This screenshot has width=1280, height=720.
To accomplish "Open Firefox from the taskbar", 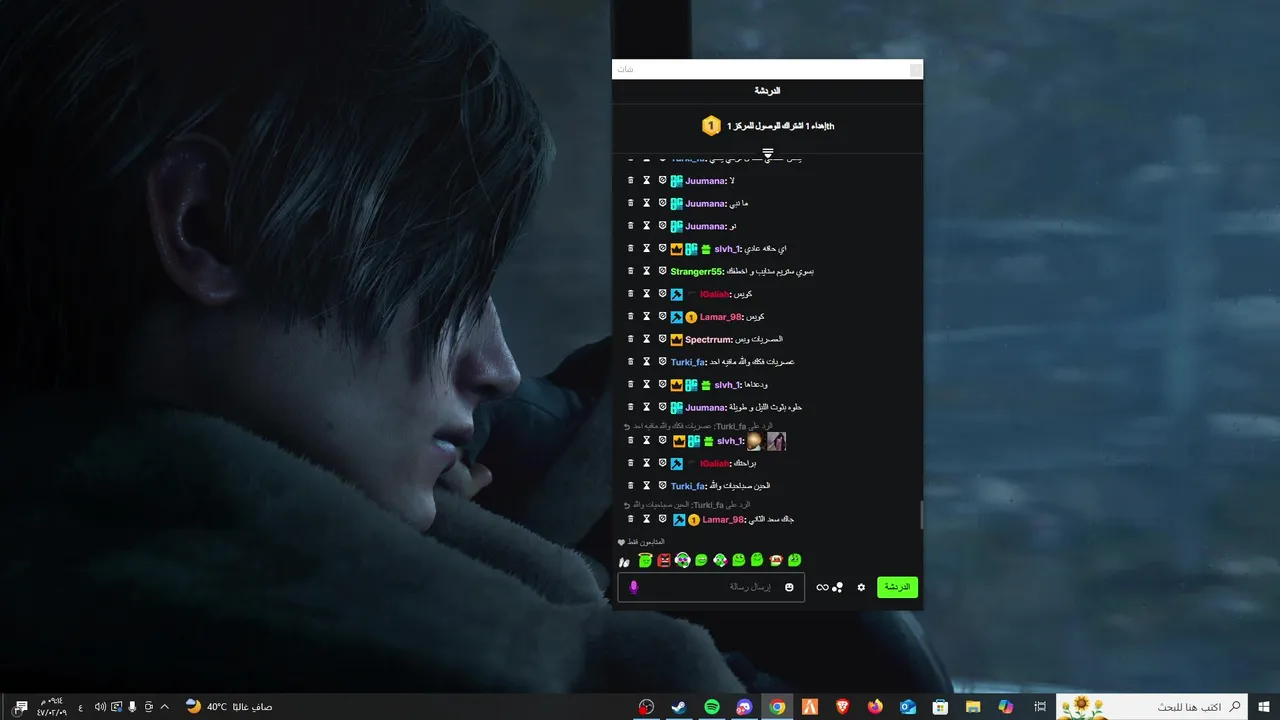I will pyautogui.click(x=876, y=707).
